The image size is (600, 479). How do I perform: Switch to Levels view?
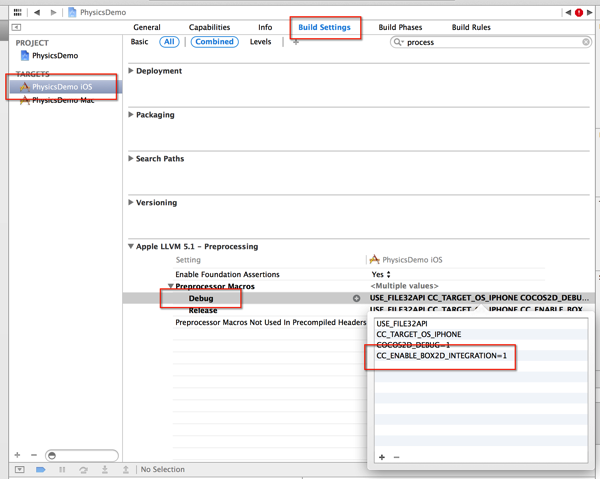click(260, 42)
